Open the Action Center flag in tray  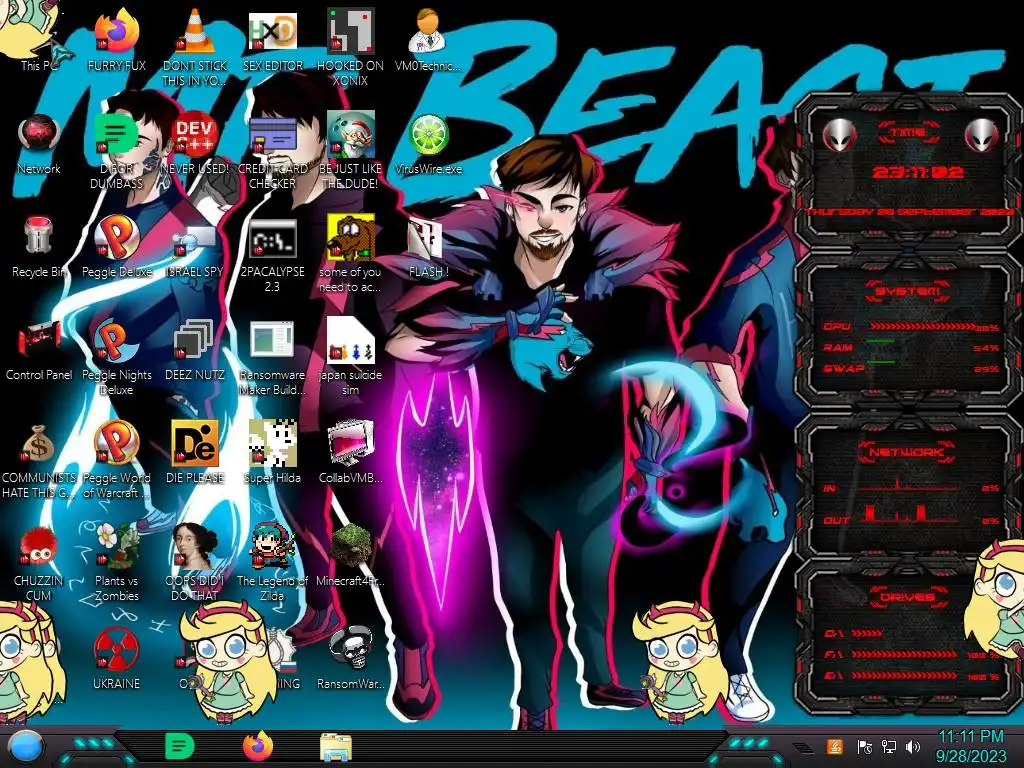click(864, 747)
